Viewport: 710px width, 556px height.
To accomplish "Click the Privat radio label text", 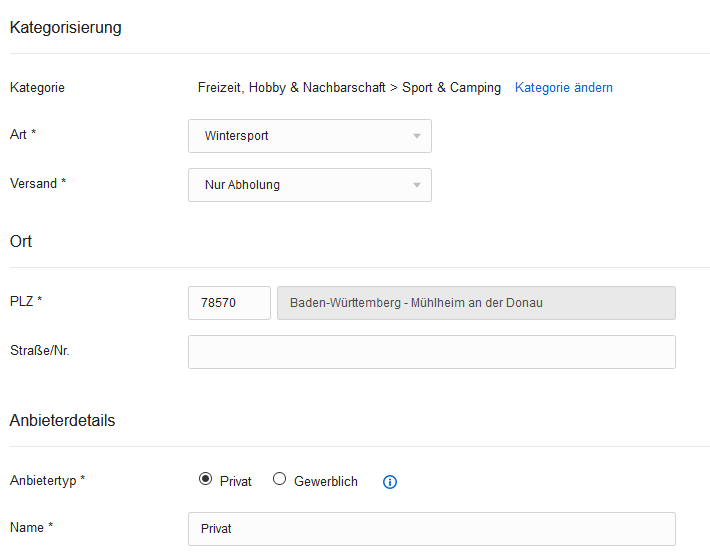I will [x=235, y=481].
